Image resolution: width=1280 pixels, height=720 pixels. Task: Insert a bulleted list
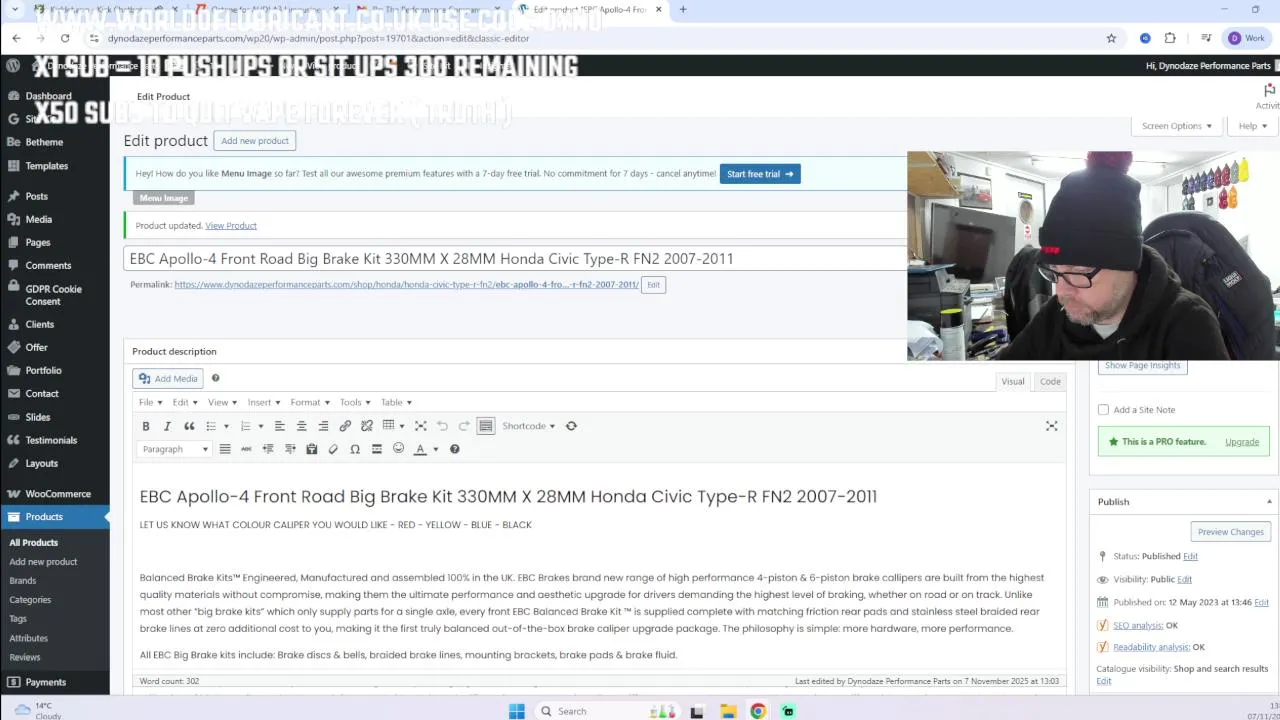pyautogui.click(x=211, y=426)
